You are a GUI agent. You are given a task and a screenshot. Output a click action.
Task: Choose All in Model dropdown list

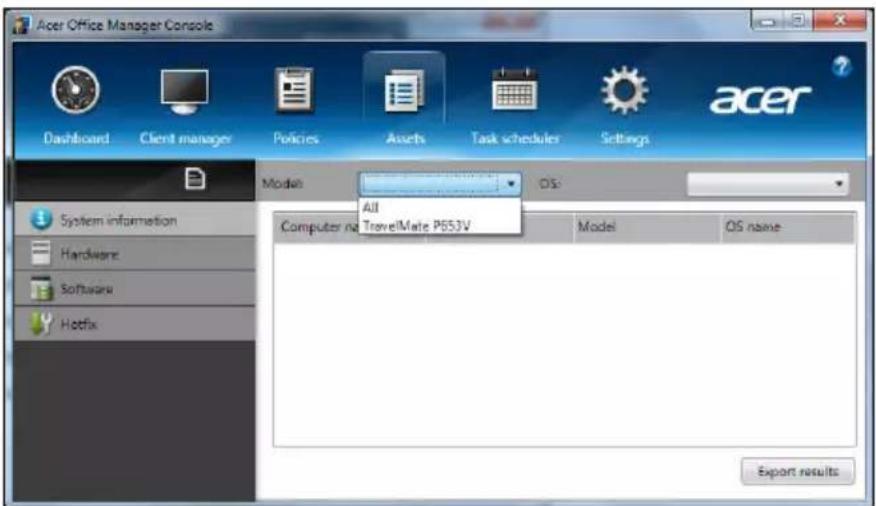pos(439,207)
